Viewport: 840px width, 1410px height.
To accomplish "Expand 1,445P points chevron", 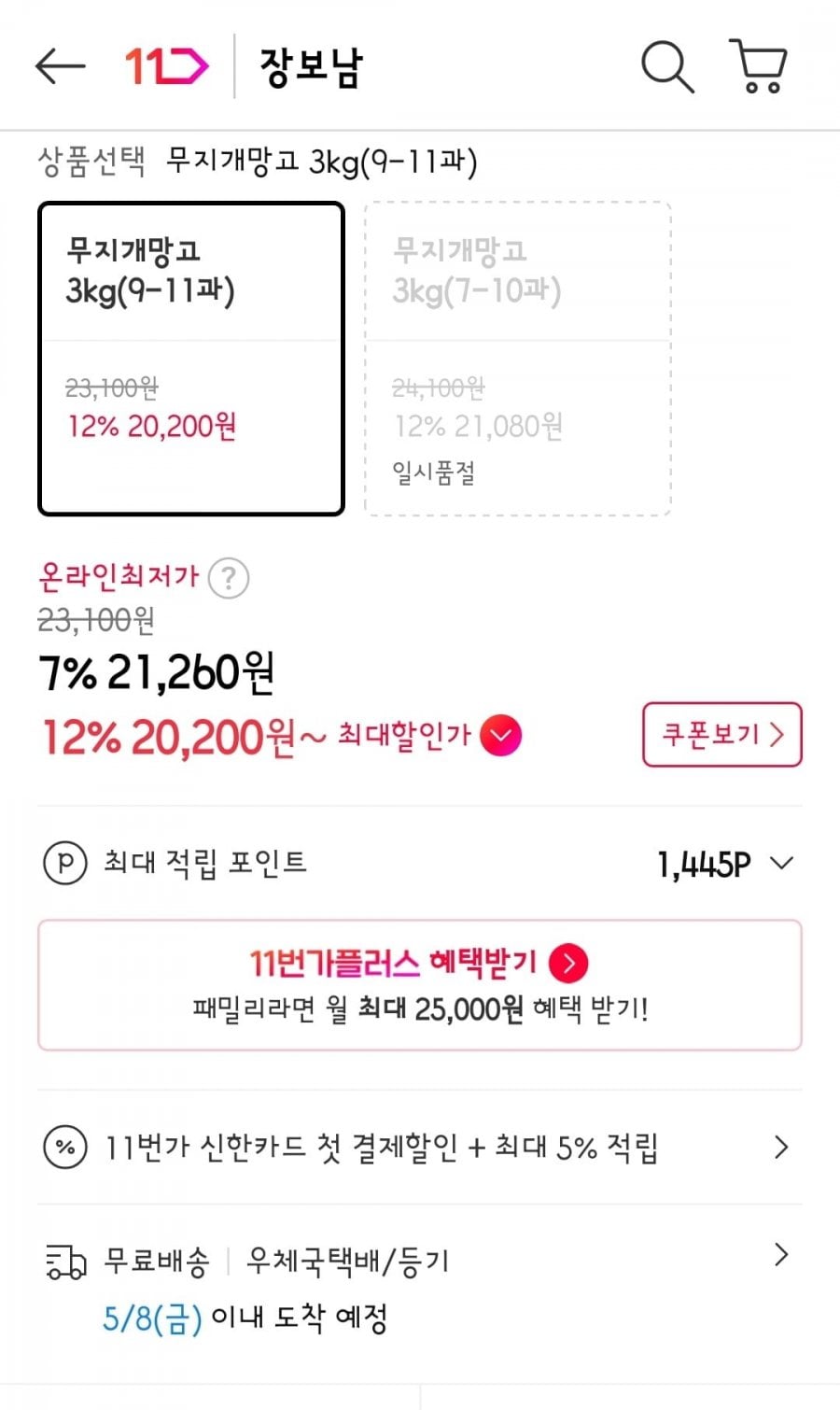I will [x=782, y=864].
